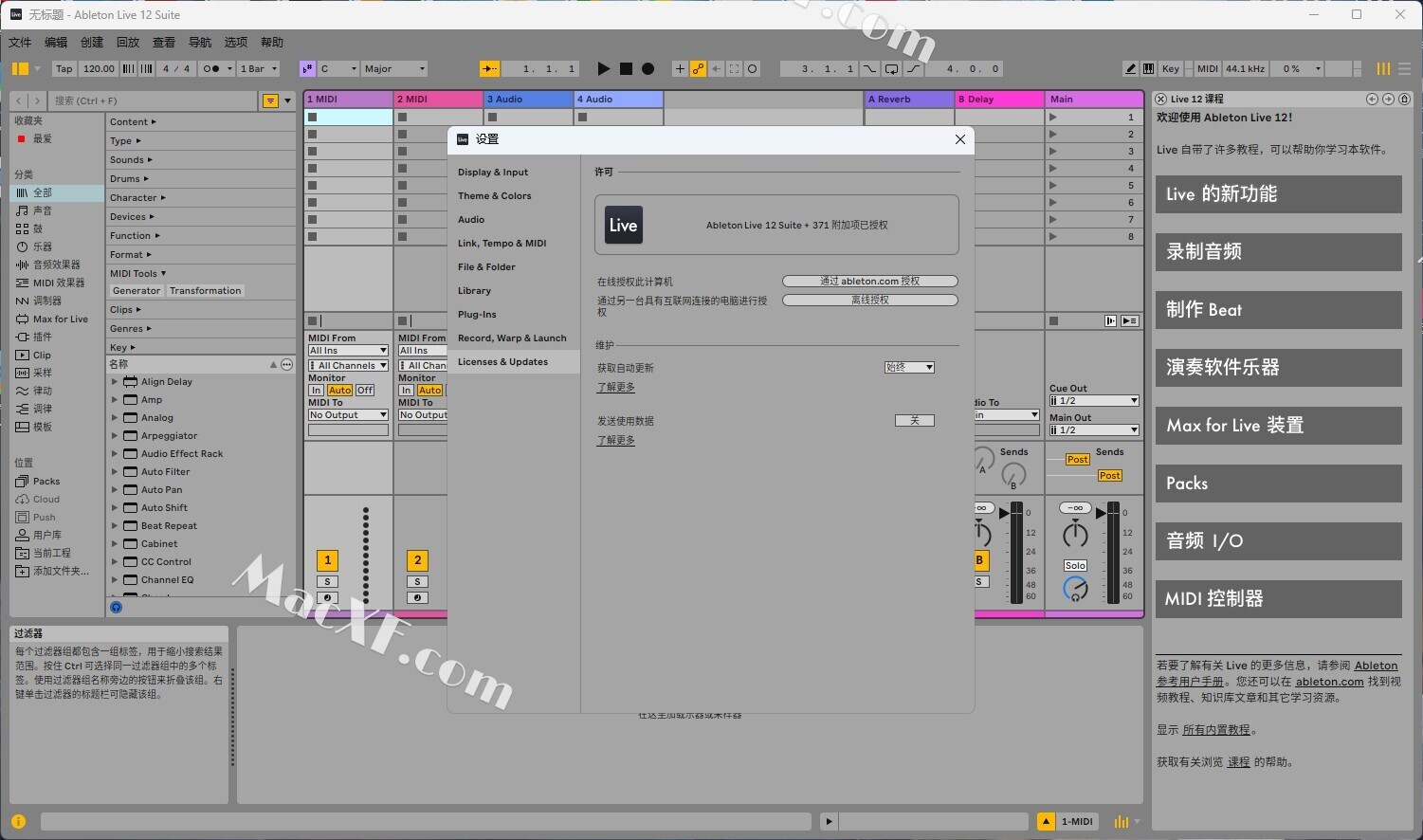Click the Stop transport button
The height and width of the screenshot is (840, 1423).
(x=626, y=68)
